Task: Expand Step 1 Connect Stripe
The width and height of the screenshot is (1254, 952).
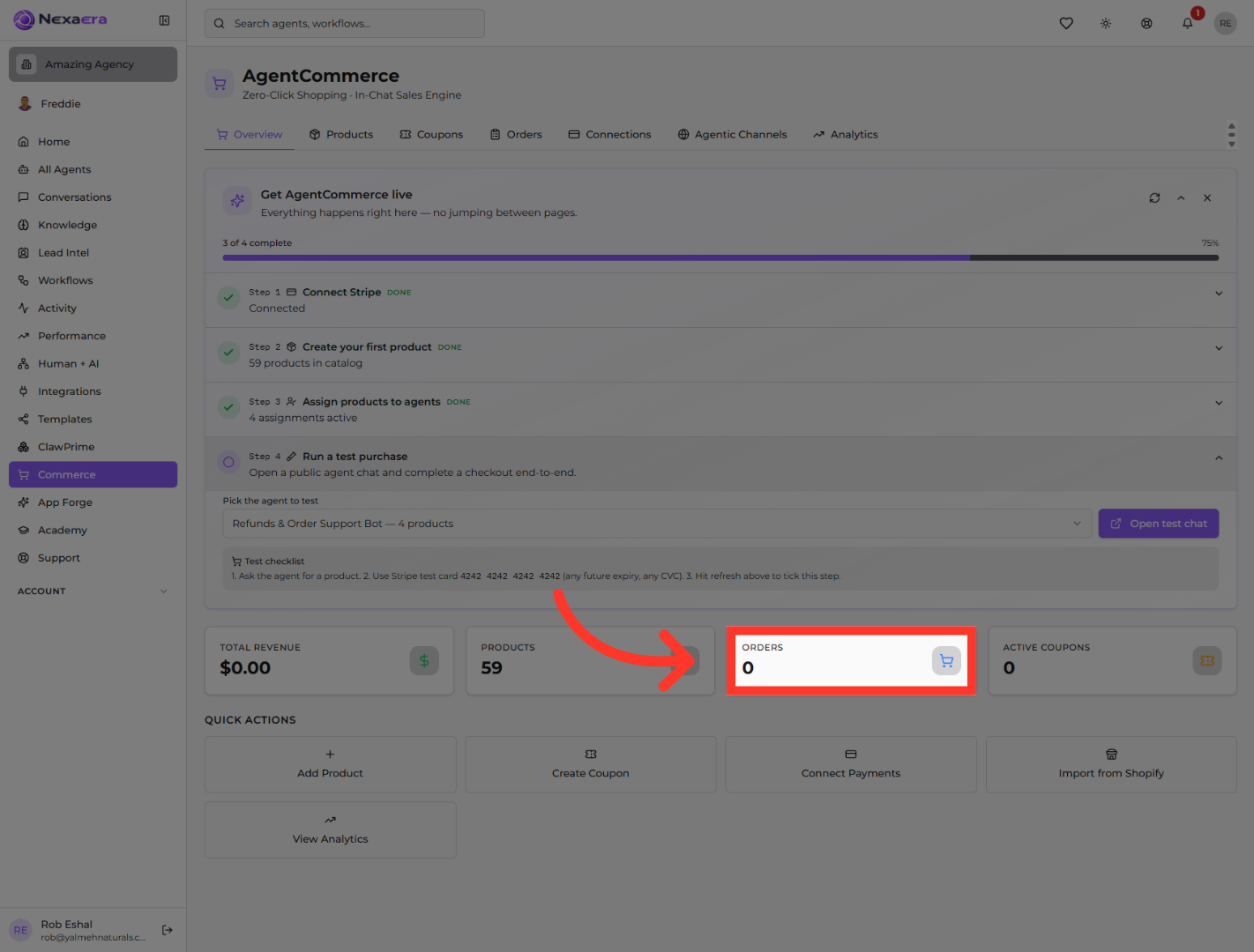Action: click(x=1219, y=294)
